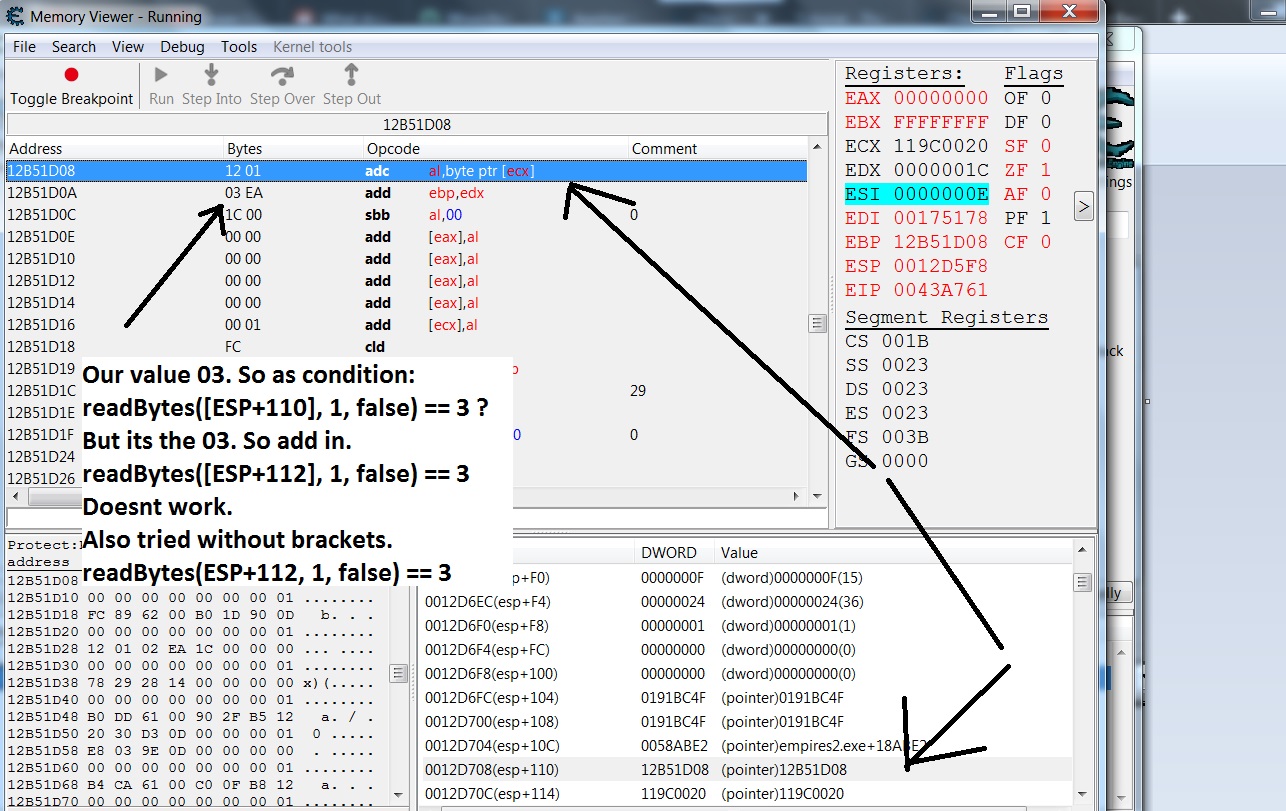Click the Step Over icon

[x=282, y=75]
